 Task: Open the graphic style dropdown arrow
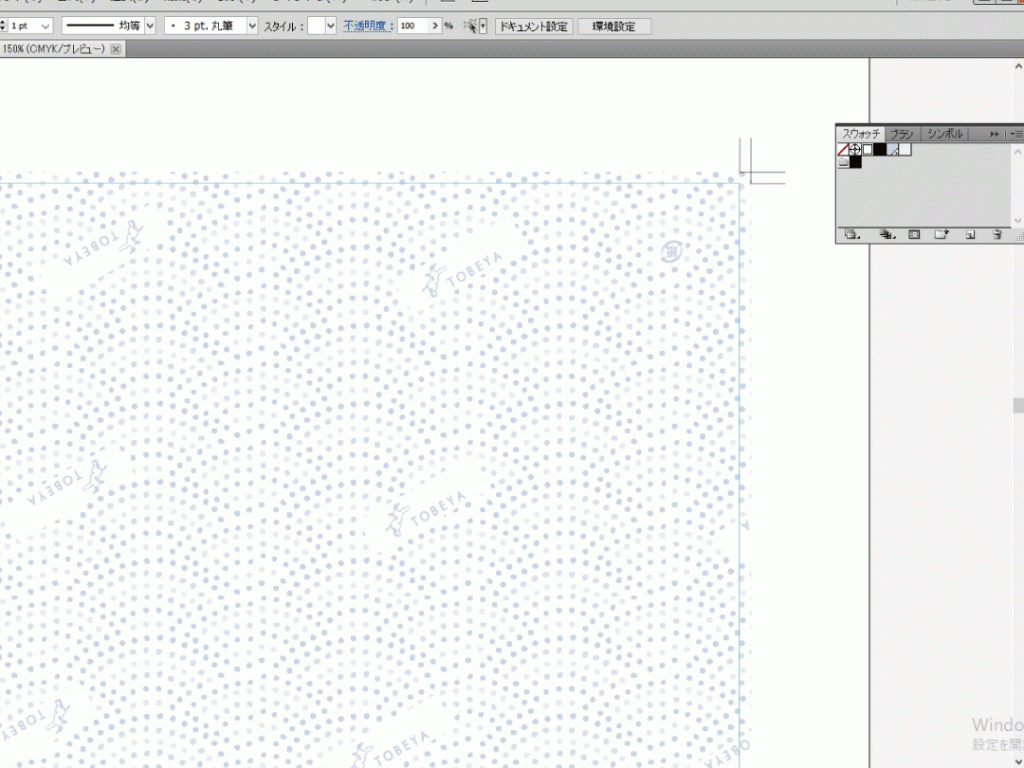(x=330, y=26)
